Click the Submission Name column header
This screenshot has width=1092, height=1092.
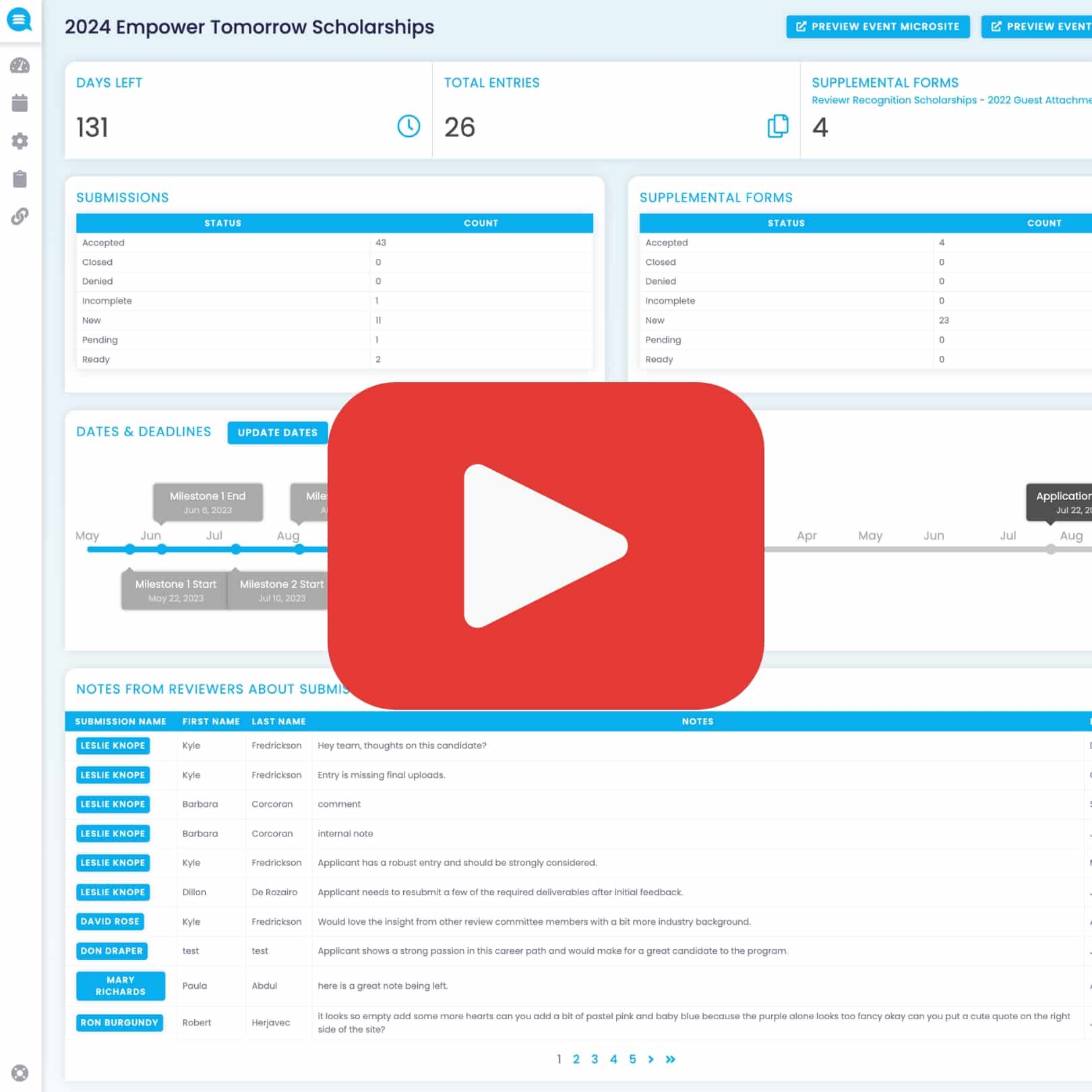pos(121,721)
